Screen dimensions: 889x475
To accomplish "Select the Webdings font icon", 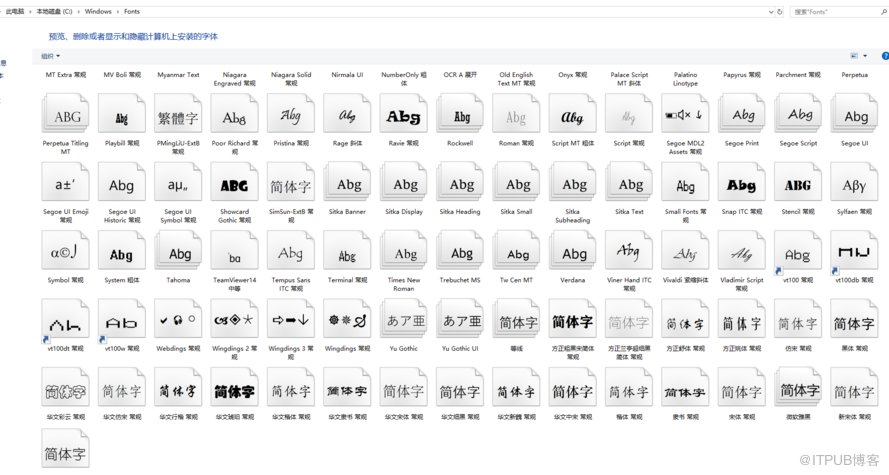I will (177, 321).
